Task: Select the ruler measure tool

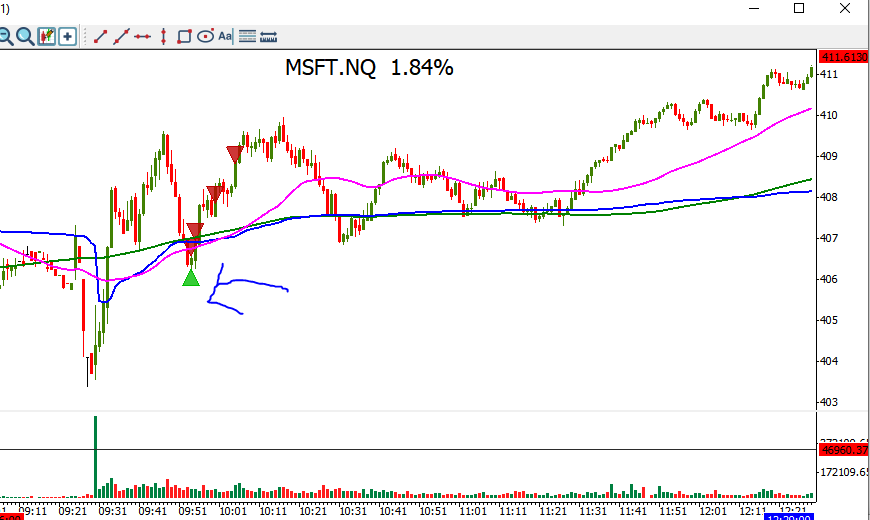Action: [269, 37]
